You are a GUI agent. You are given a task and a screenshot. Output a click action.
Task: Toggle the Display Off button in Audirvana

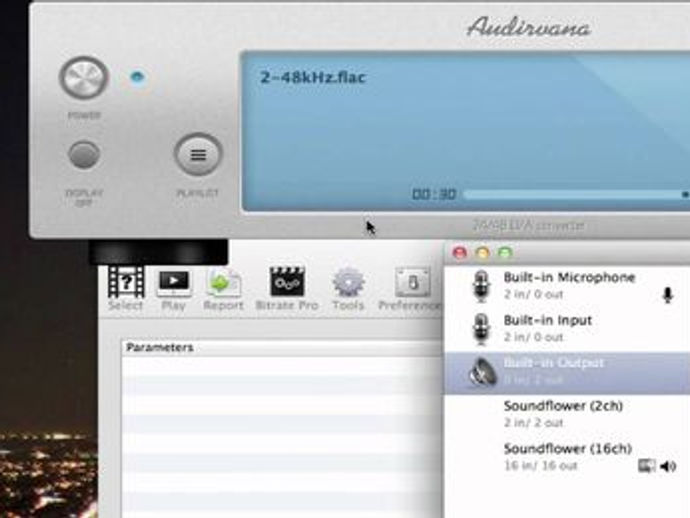[x=84, y=154]
